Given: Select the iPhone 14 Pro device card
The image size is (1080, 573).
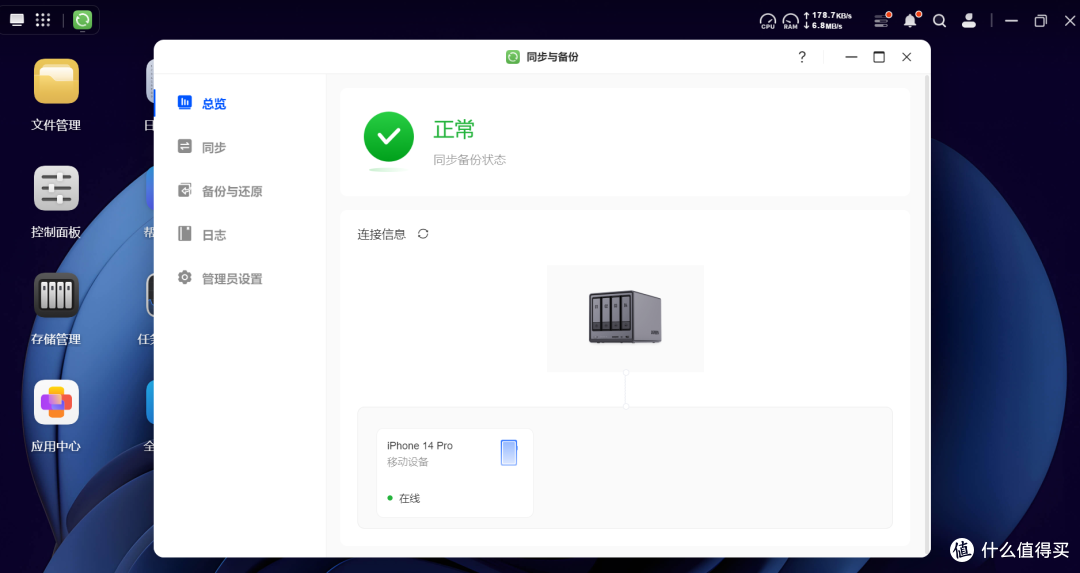Looking at the screenshot, I should [455, 472].
